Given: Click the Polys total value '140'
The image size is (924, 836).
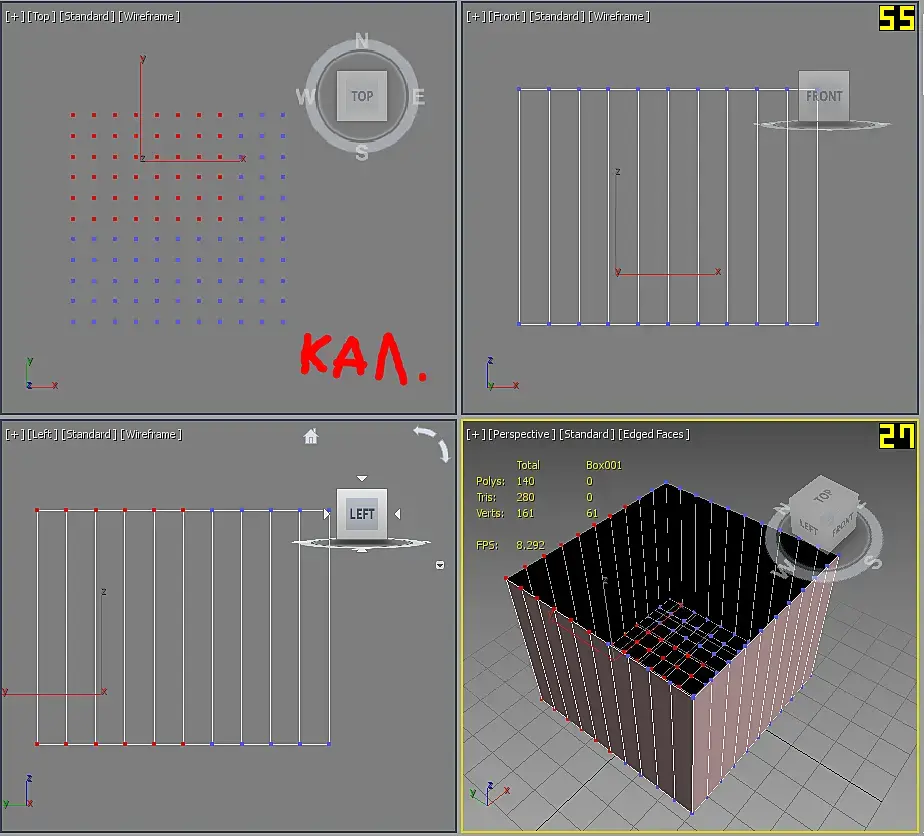Looking at the screenshot, I should [525, 481].
